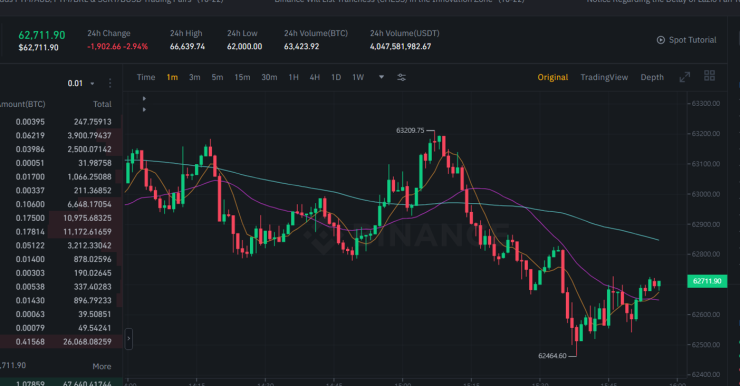Select the order book row with total 1,066.25088
Image resolution: width=740 pixels, height=386 pixels.
click(61, 176)
